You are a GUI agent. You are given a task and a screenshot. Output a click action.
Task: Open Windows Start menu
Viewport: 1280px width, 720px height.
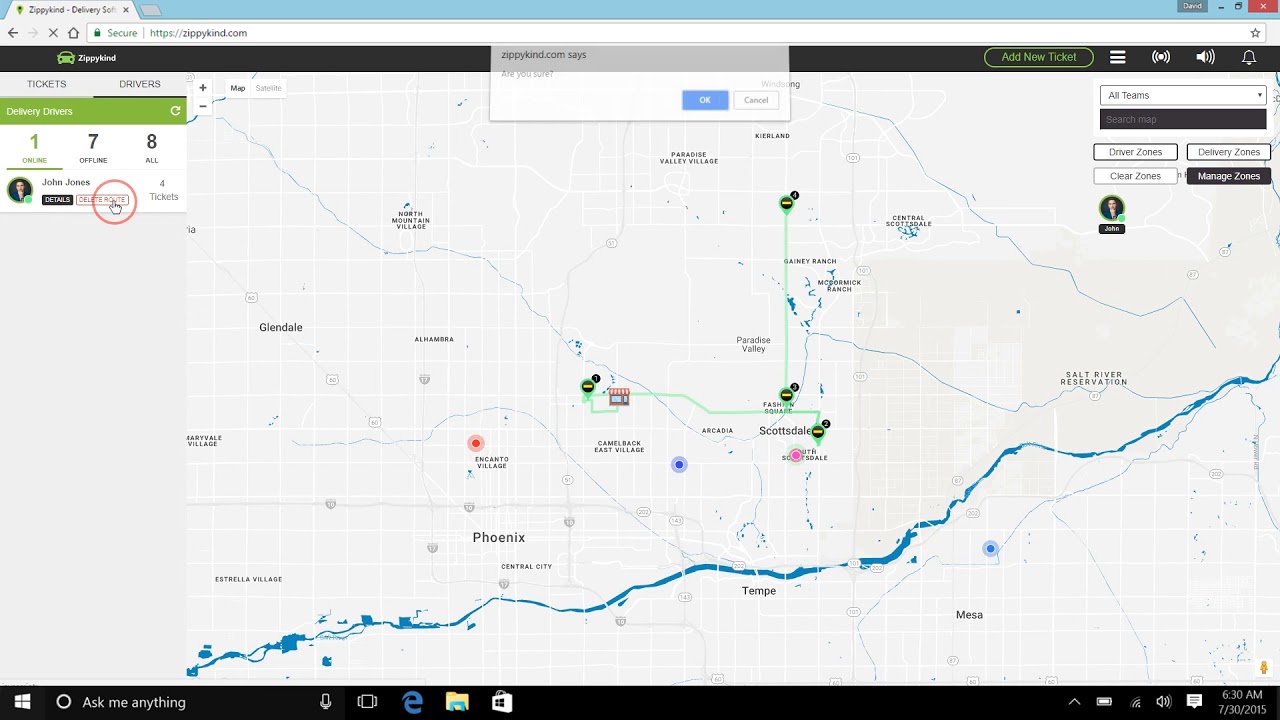click(22, 702)
